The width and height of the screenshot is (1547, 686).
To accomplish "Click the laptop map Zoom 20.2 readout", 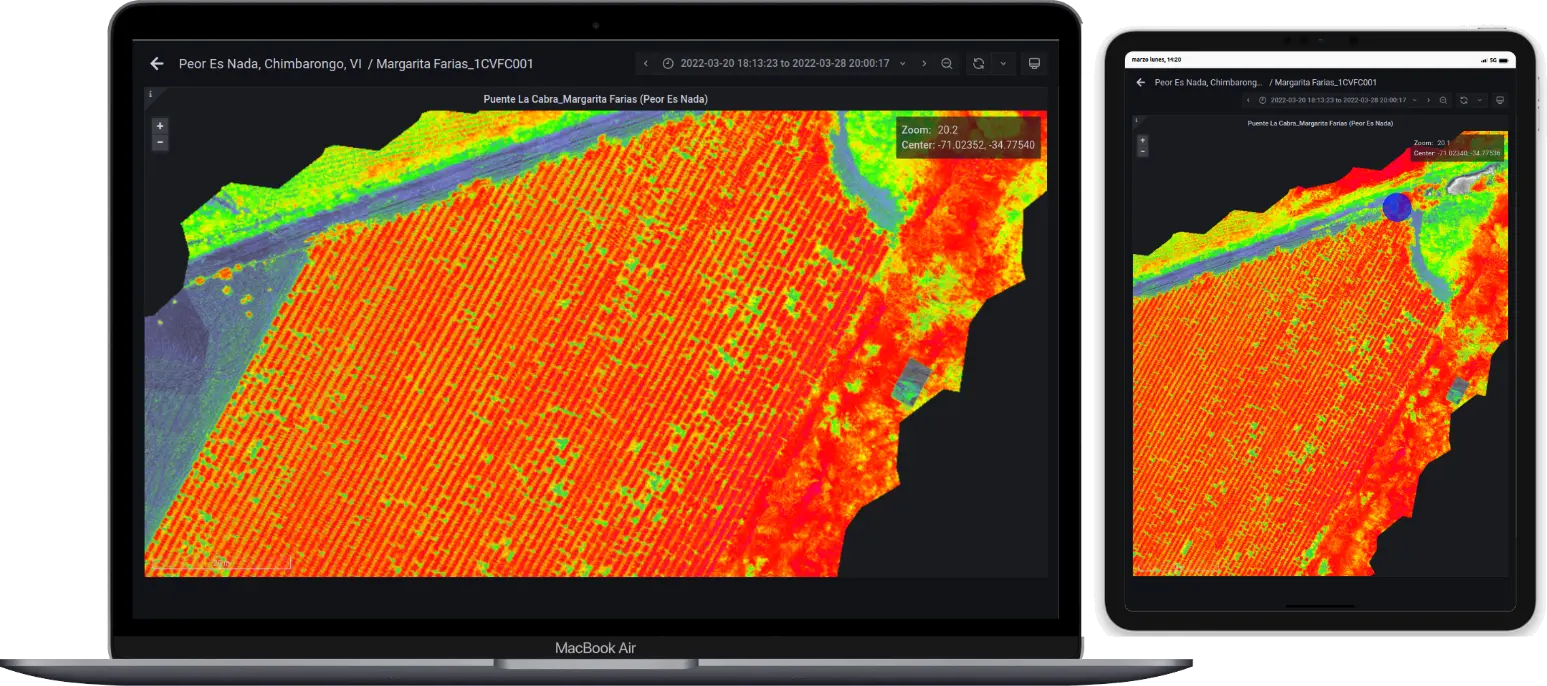I will point(930,130).
